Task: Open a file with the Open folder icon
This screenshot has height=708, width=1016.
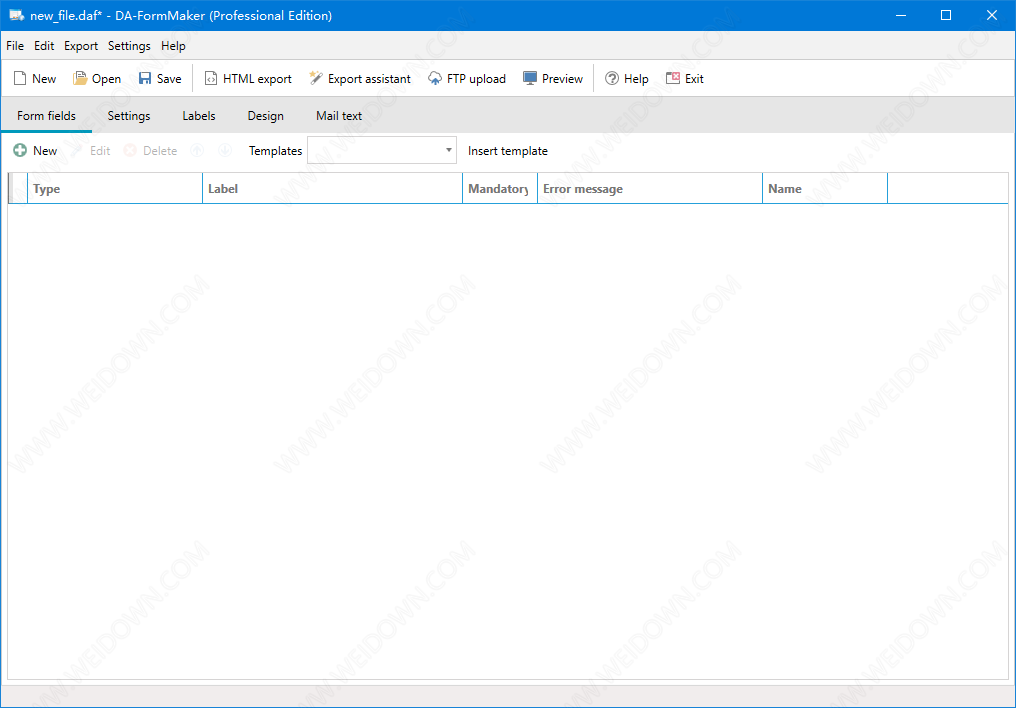Action: [x=80, y=79]
